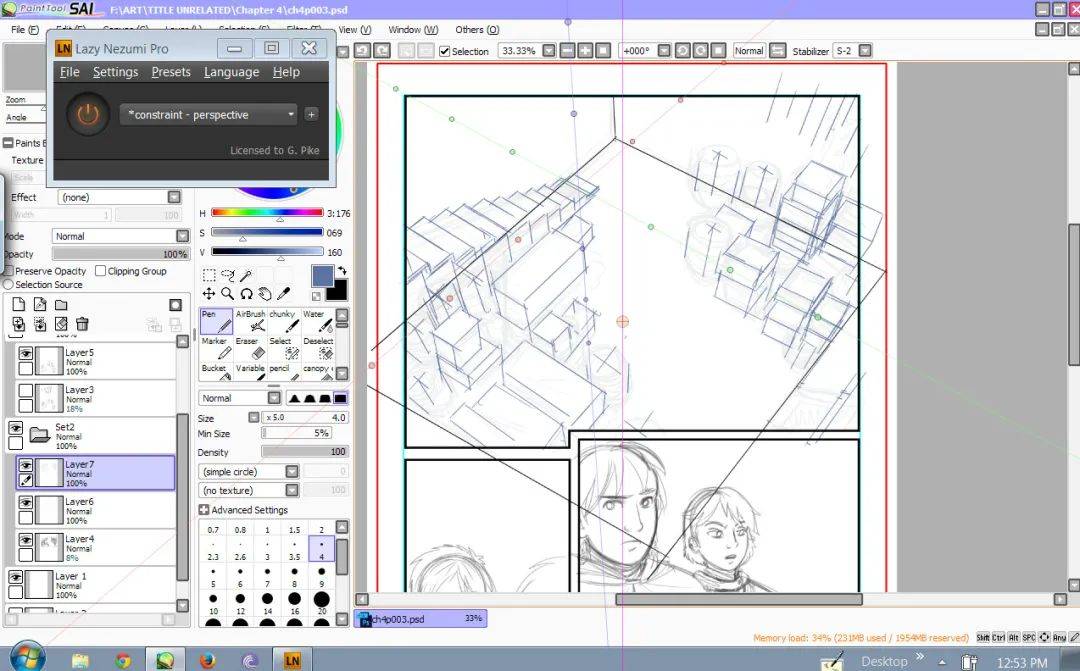Toggle visibility of the Set2 folder
The width and height of the screenshot is (1080, 671).
16,428
